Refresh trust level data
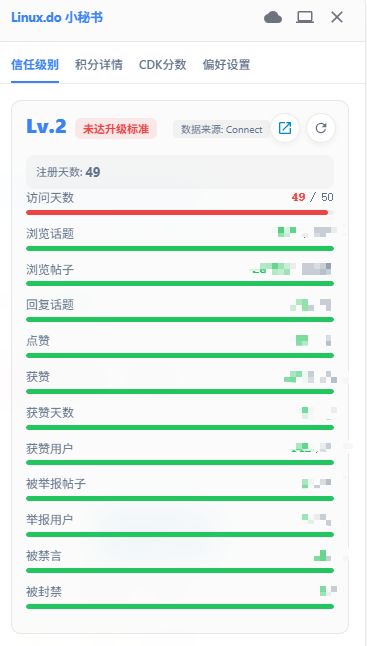This screenshot has width=367, height=646. point(321,128)
